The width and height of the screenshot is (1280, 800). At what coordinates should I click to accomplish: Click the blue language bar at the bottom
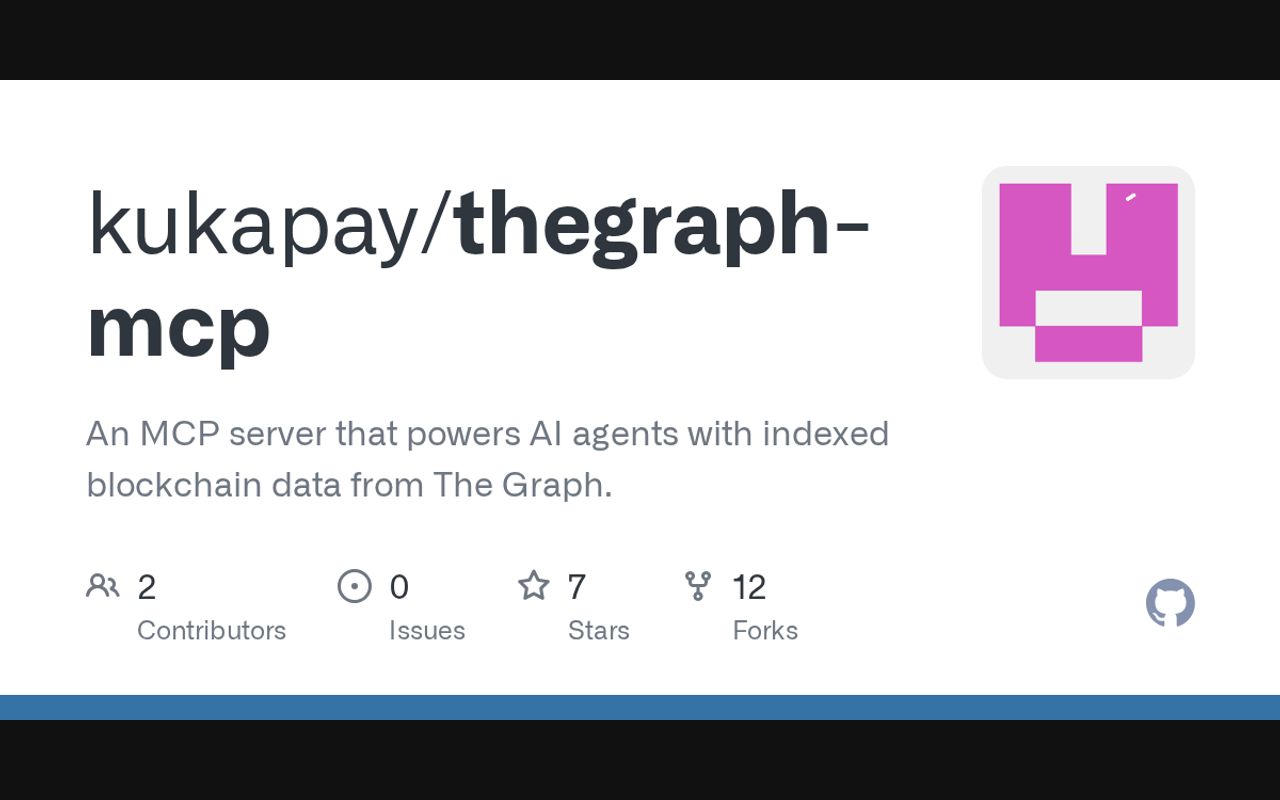[640, 707]
